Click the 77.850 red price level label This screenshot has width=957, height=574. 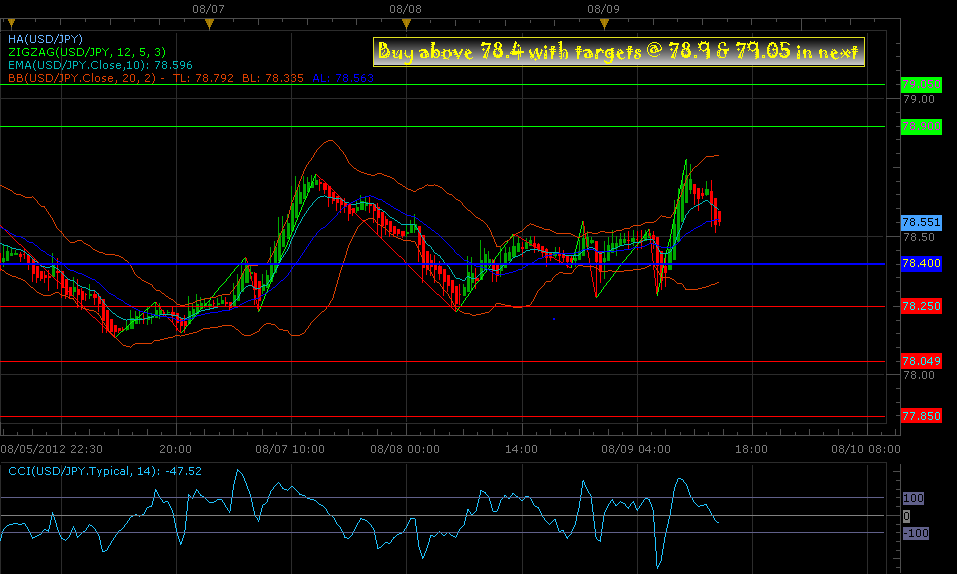point(921,416)
